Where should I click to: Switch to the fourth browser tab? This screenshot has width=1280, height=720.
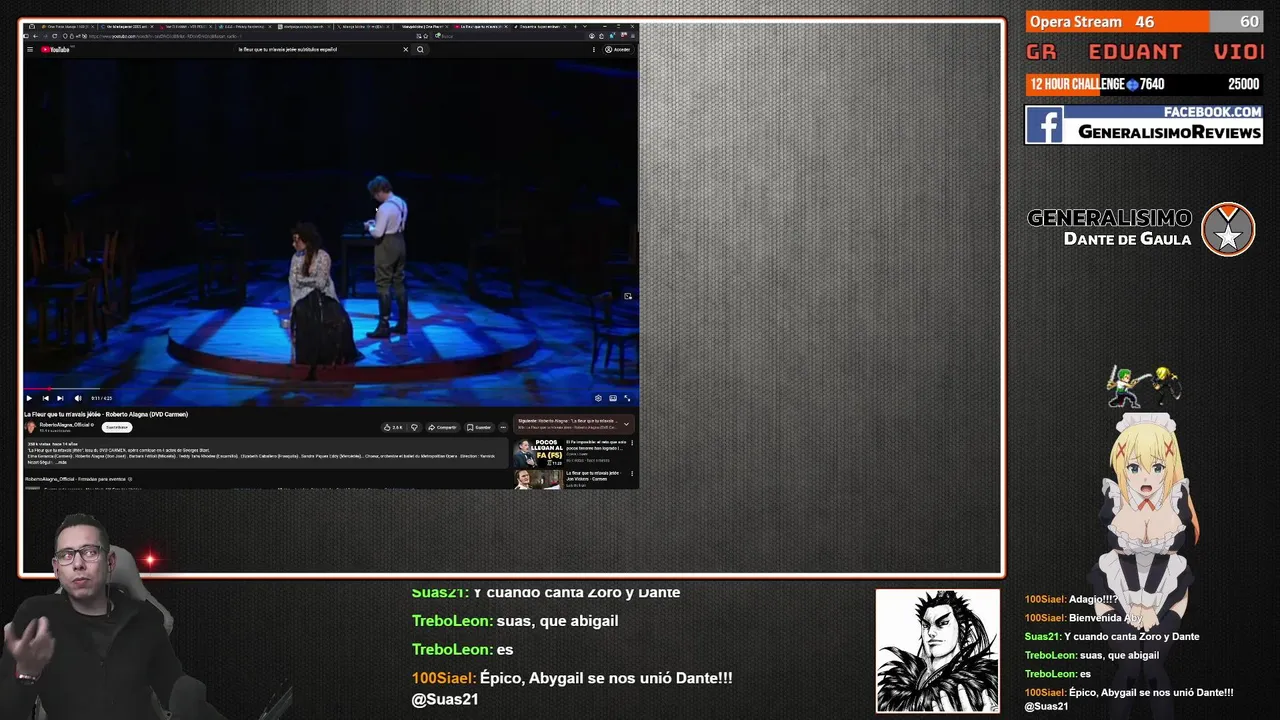click(246, 27)
